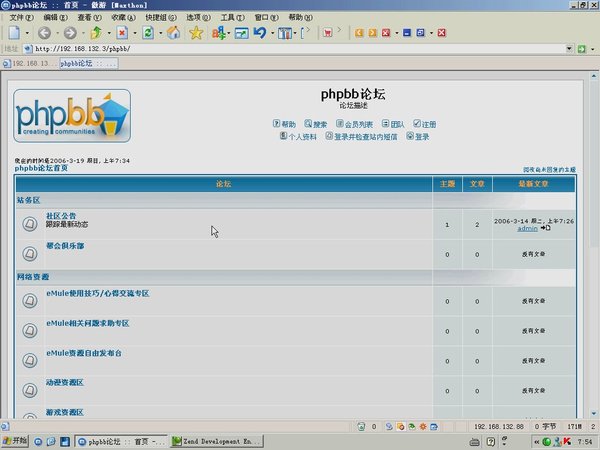600x450 pixels.
Task: Expand the address bar URL dropdown
Action: (569, 48)
